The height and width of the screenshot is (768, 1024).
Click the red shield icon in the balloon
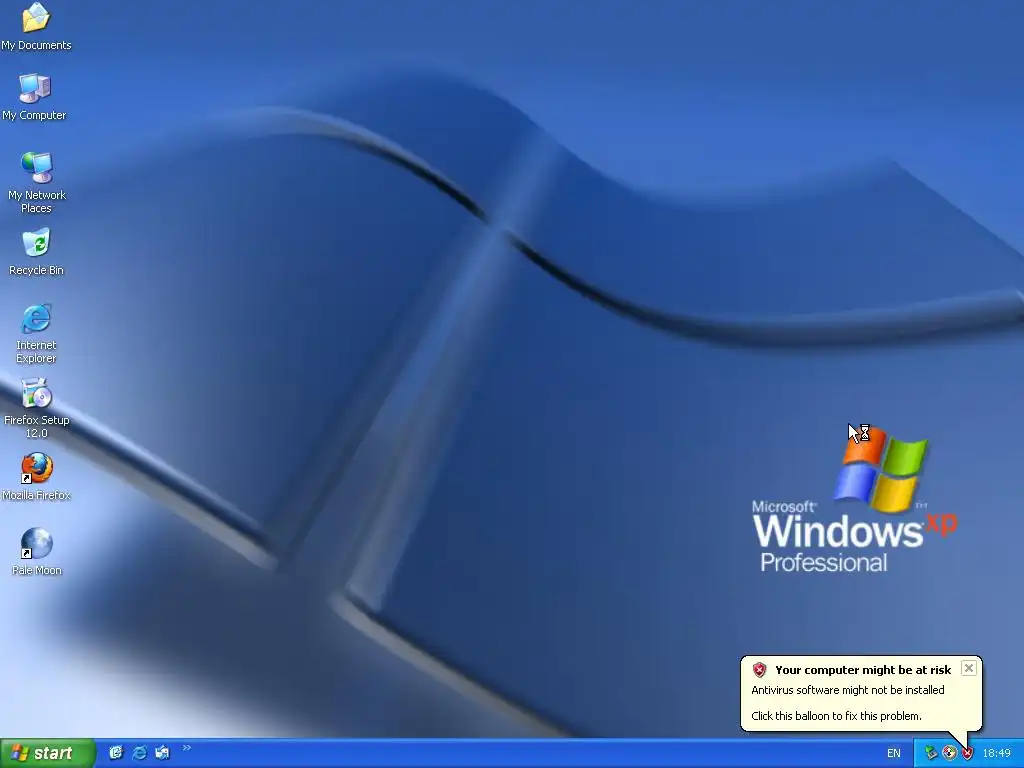[x=759, y=669]
